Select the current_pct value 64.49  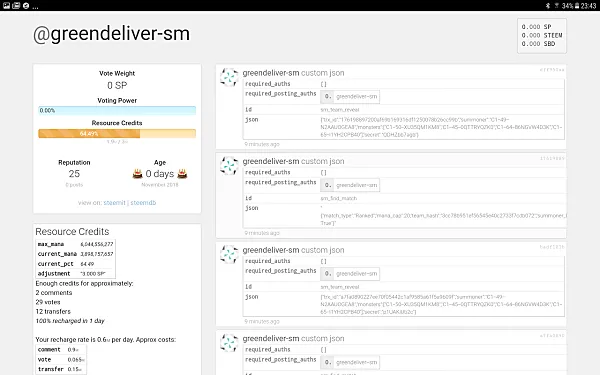pos(87,264)
